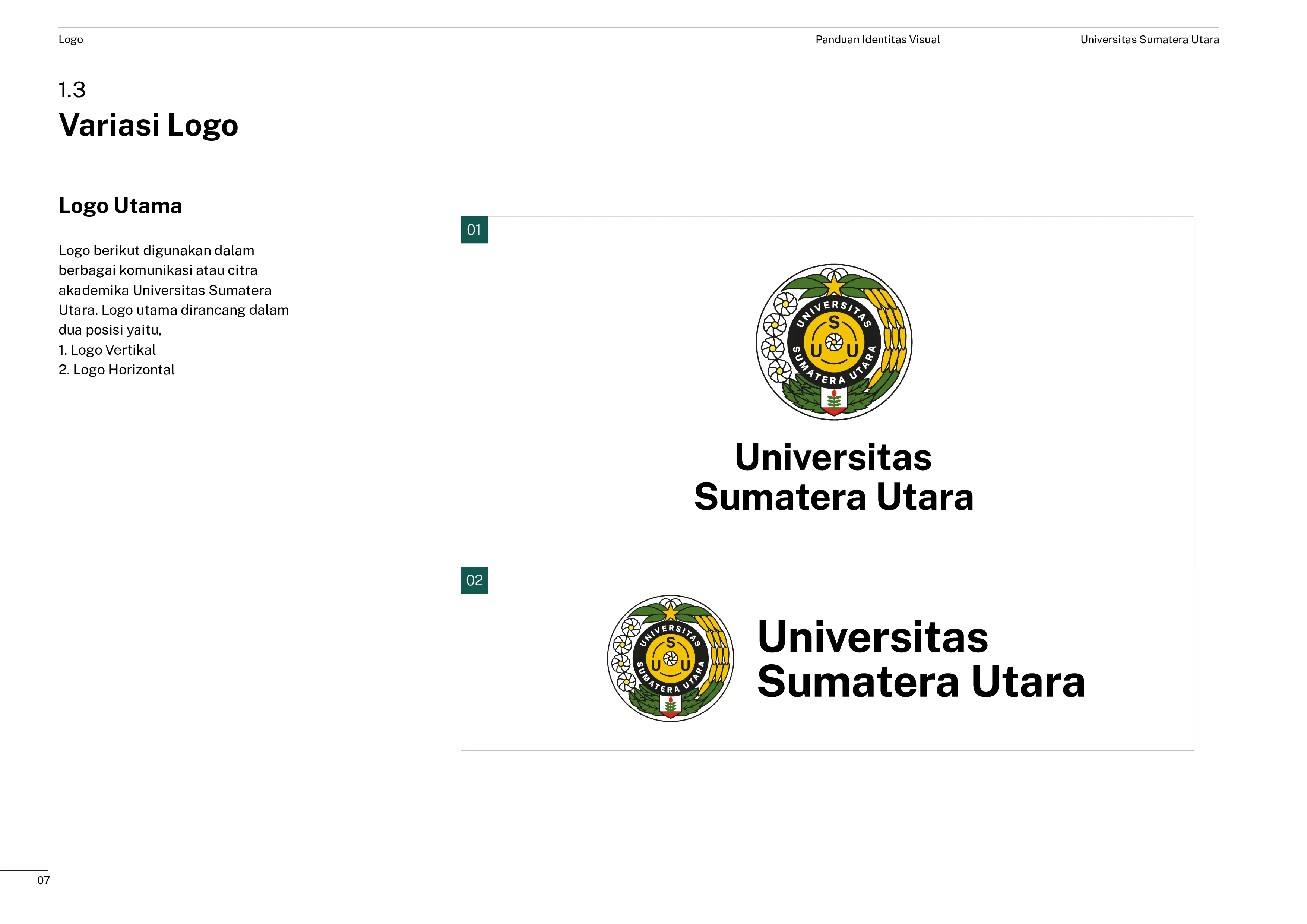Viewport: 1307px width, 924px height.
Task: Click Universitas Sumatera Utara header text
Action: [1149, 40]
